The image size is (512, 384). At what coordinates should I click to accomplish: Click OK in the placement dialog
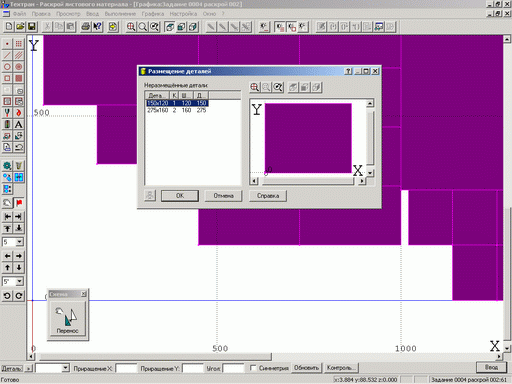pyautogui.click(x=180, y=196)
